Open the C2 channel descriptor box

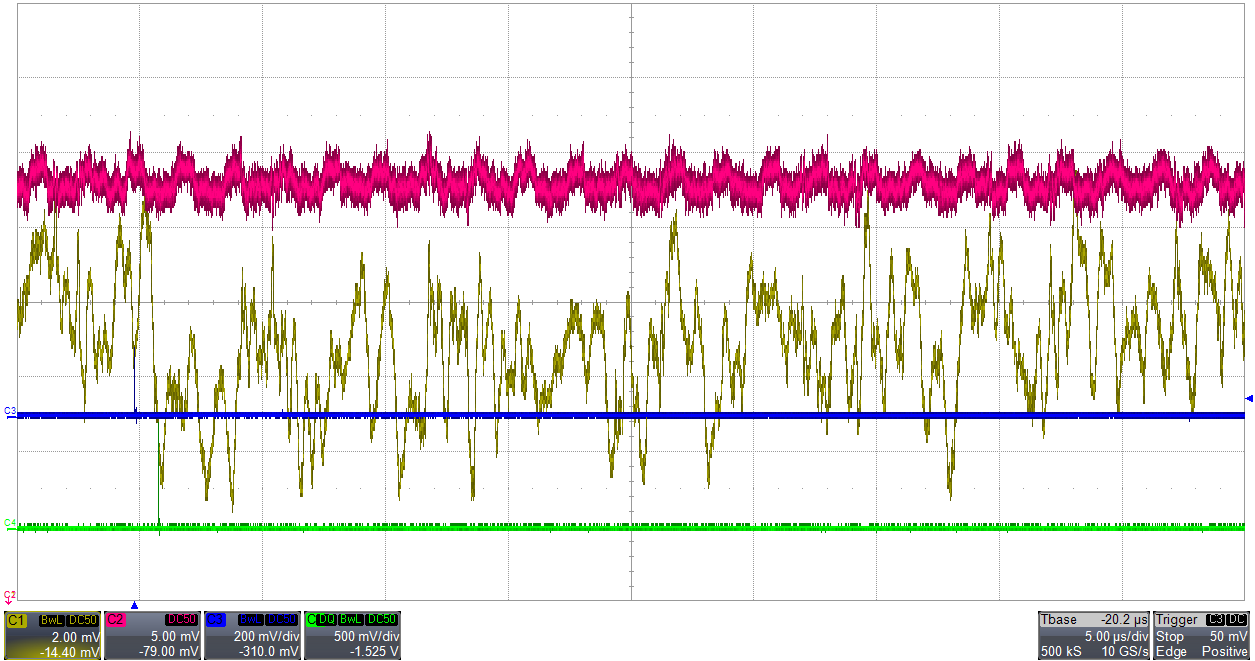click(152, 635)
